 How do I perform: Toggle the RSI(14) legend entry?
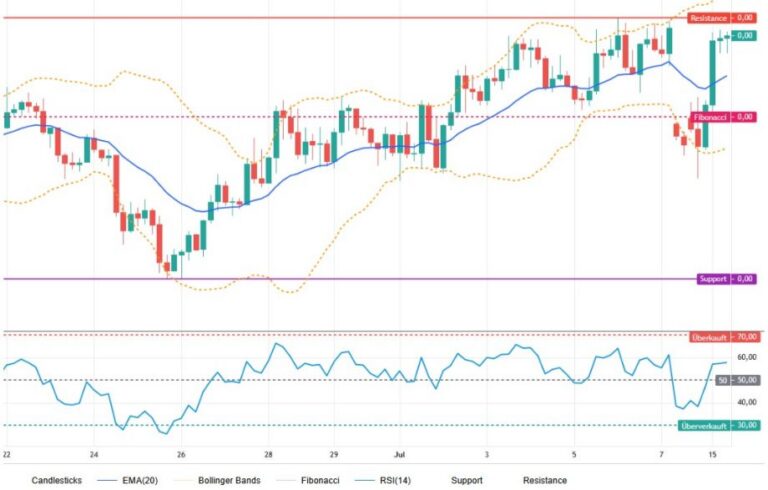click(x=383, y=480)
